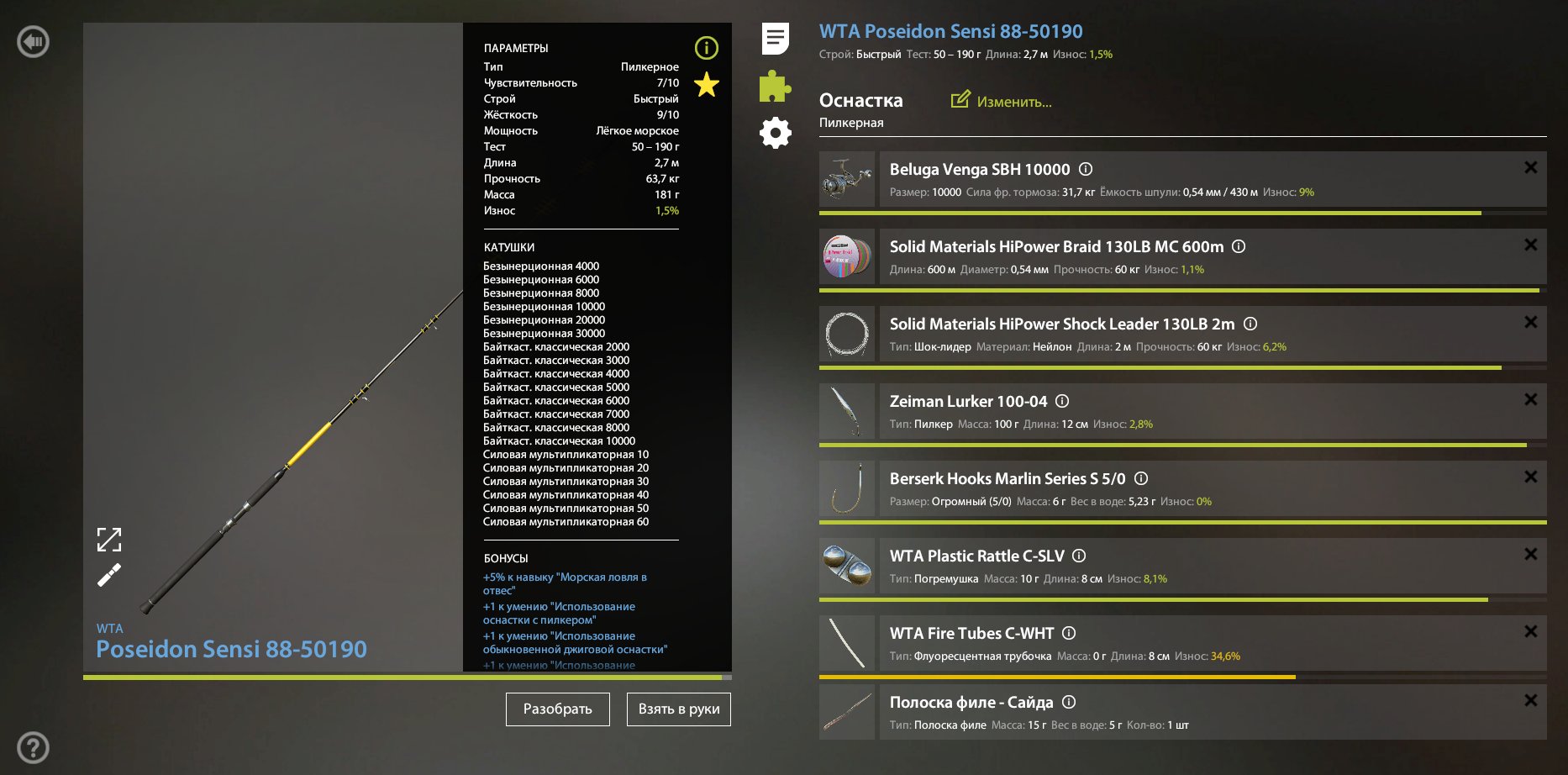The height and width of the screenshot is (775, 1568).
Task: Open the gear settings tab
Action: (x=775, y=133)
